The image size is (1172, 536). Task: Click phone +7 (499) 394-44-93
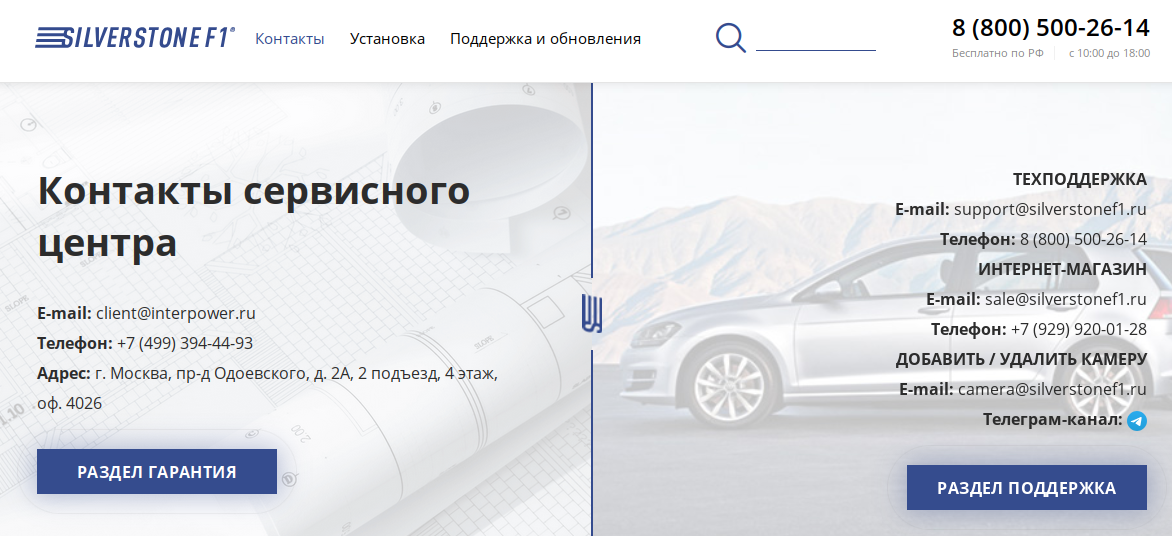tap(185, 344)
